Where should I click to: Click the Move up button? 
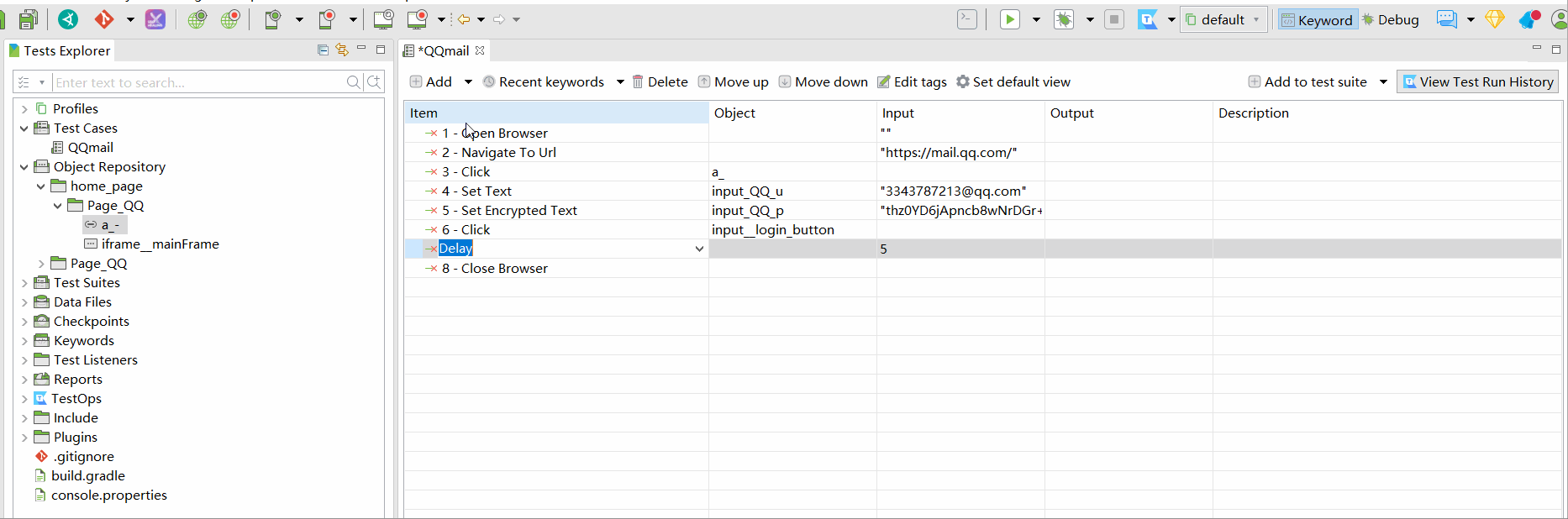pyautogui.click(x=734, y=81)
